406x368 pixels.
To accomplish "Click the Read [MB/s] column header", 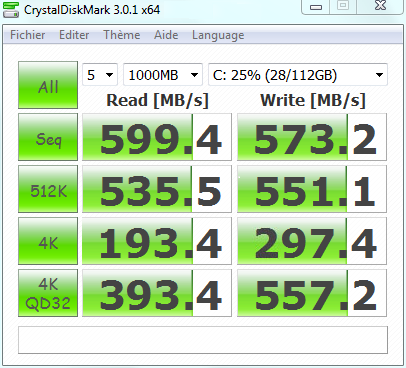I will 157,100.
